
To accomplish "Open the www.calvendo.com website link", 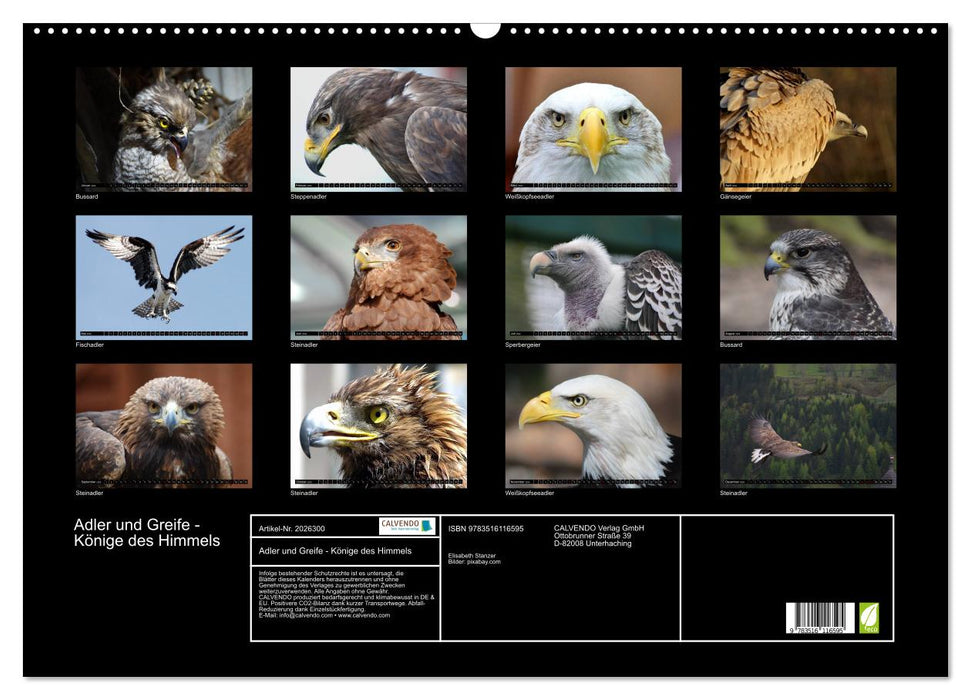I will point(364,615).
